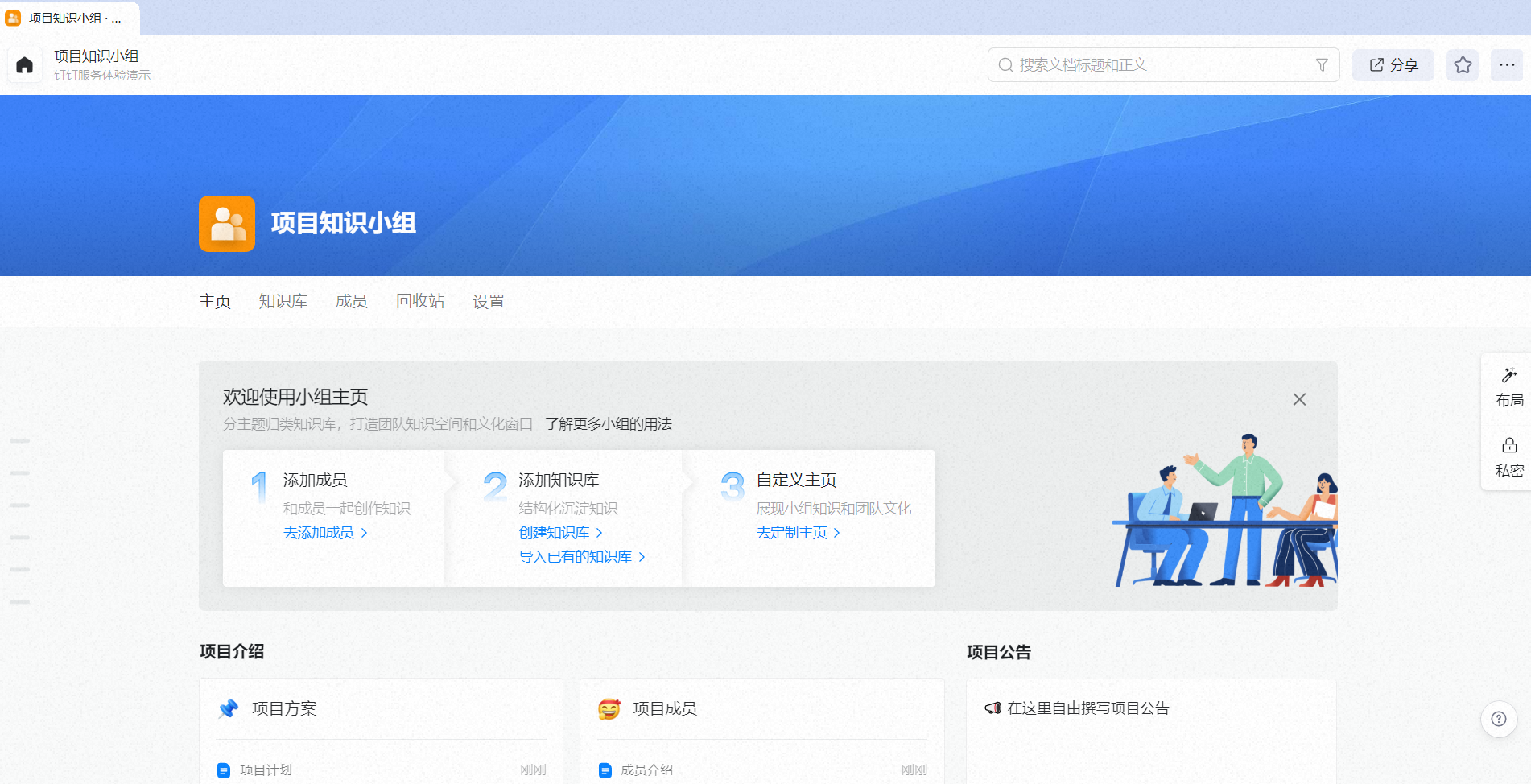Image resolution: width=1531 pixels, height=784 pixels.
Task: Click the 项目计划 document icon
Action: pyautogui.click(x=224, y=770)
